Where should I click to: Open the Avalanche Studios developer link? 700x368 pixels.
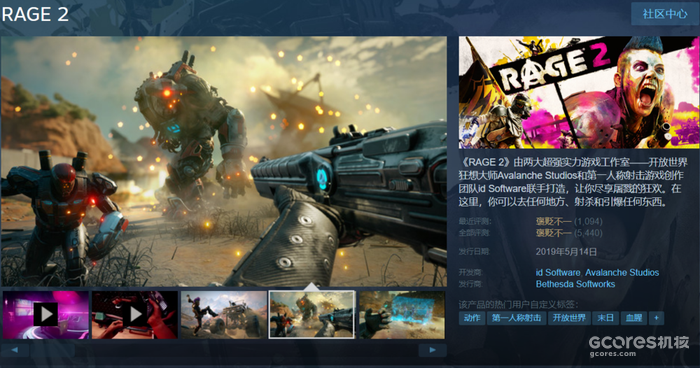click(x=622, y=272)
